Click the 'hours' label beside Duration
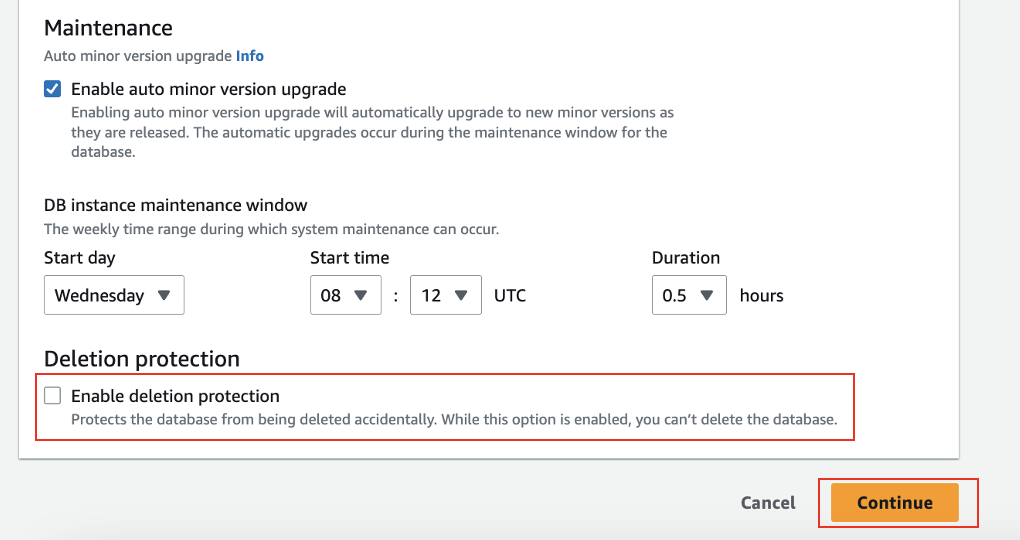Viewport: 1020px width, 540px height. 761,295
